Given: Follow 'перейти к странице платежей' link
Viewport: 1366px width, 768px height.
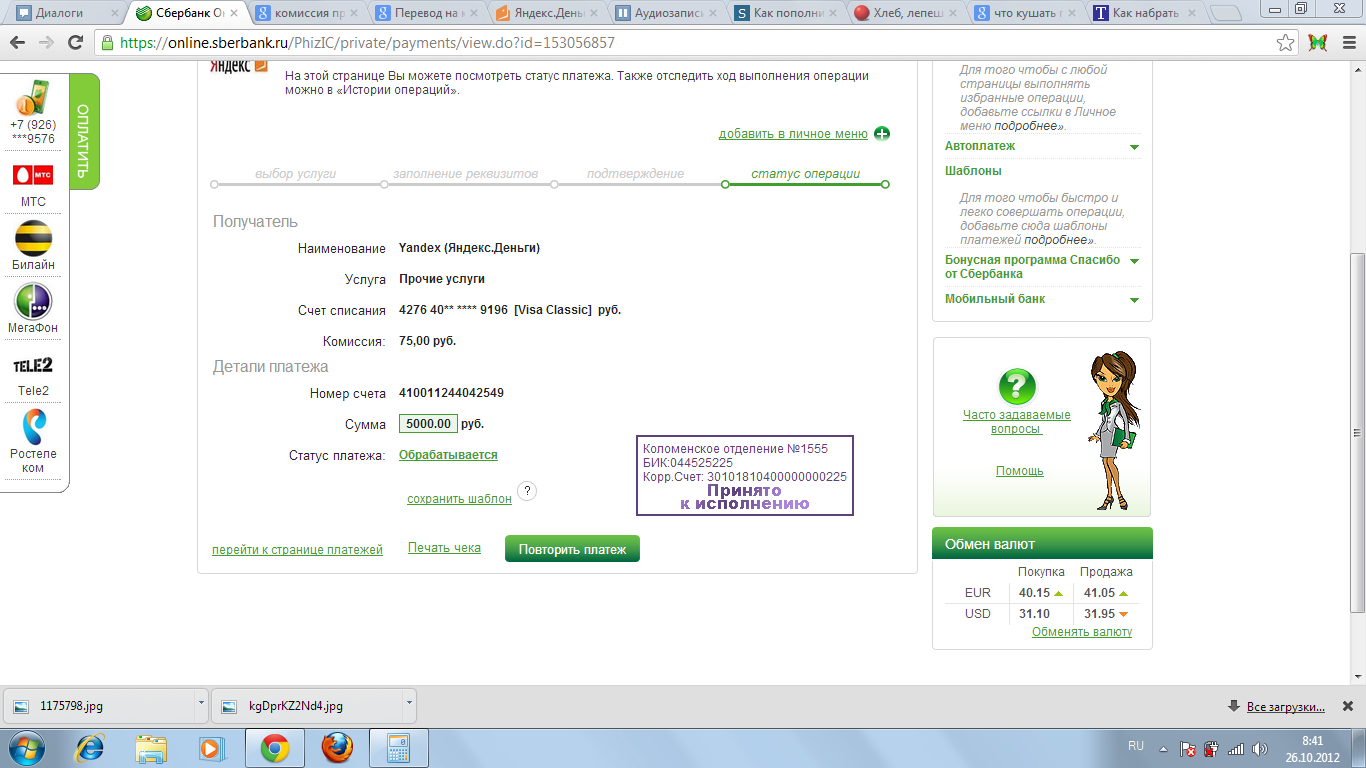Looking at the screenshot, I should coord(297,550).
